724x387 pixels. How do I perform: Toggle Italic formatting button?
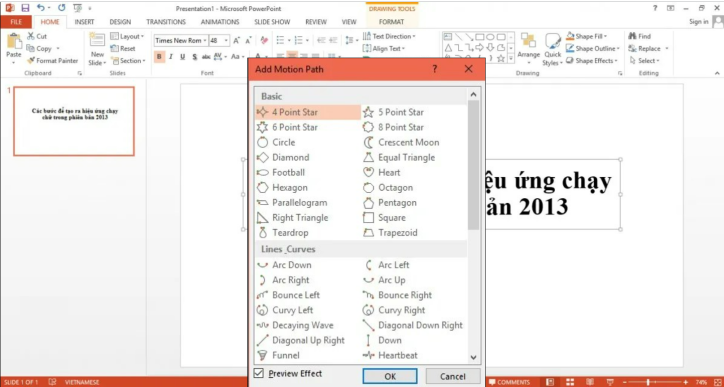[x=171, y=56]
